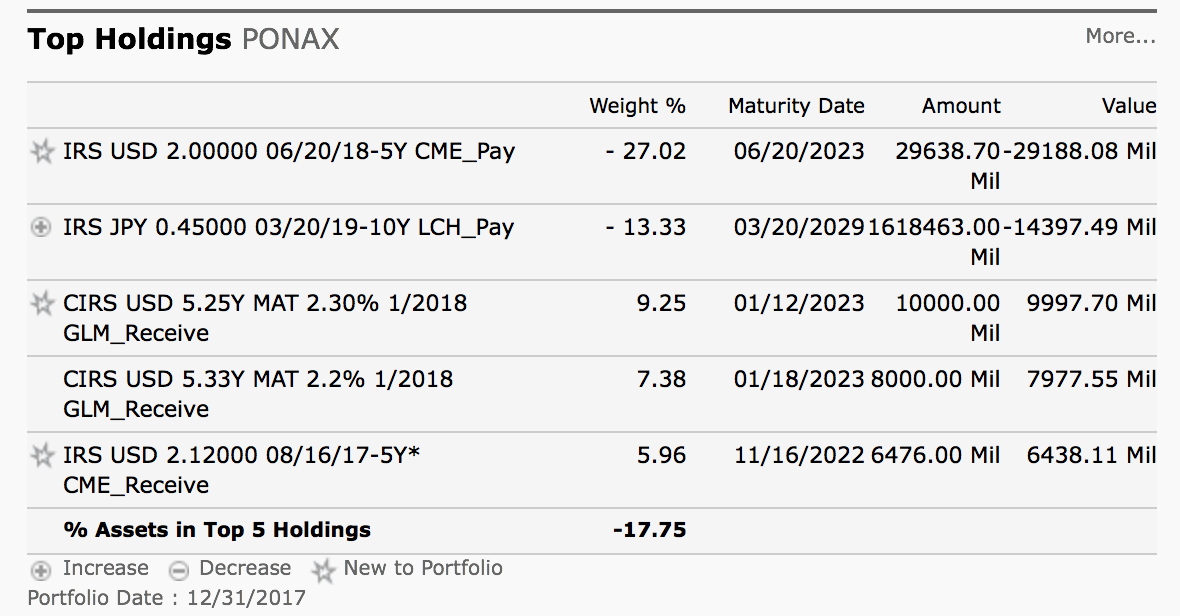Screen dimensions: 1180x616
Task: Click the Portfolio Date 12/31/2017 text
Action: (x=166, y=598)
